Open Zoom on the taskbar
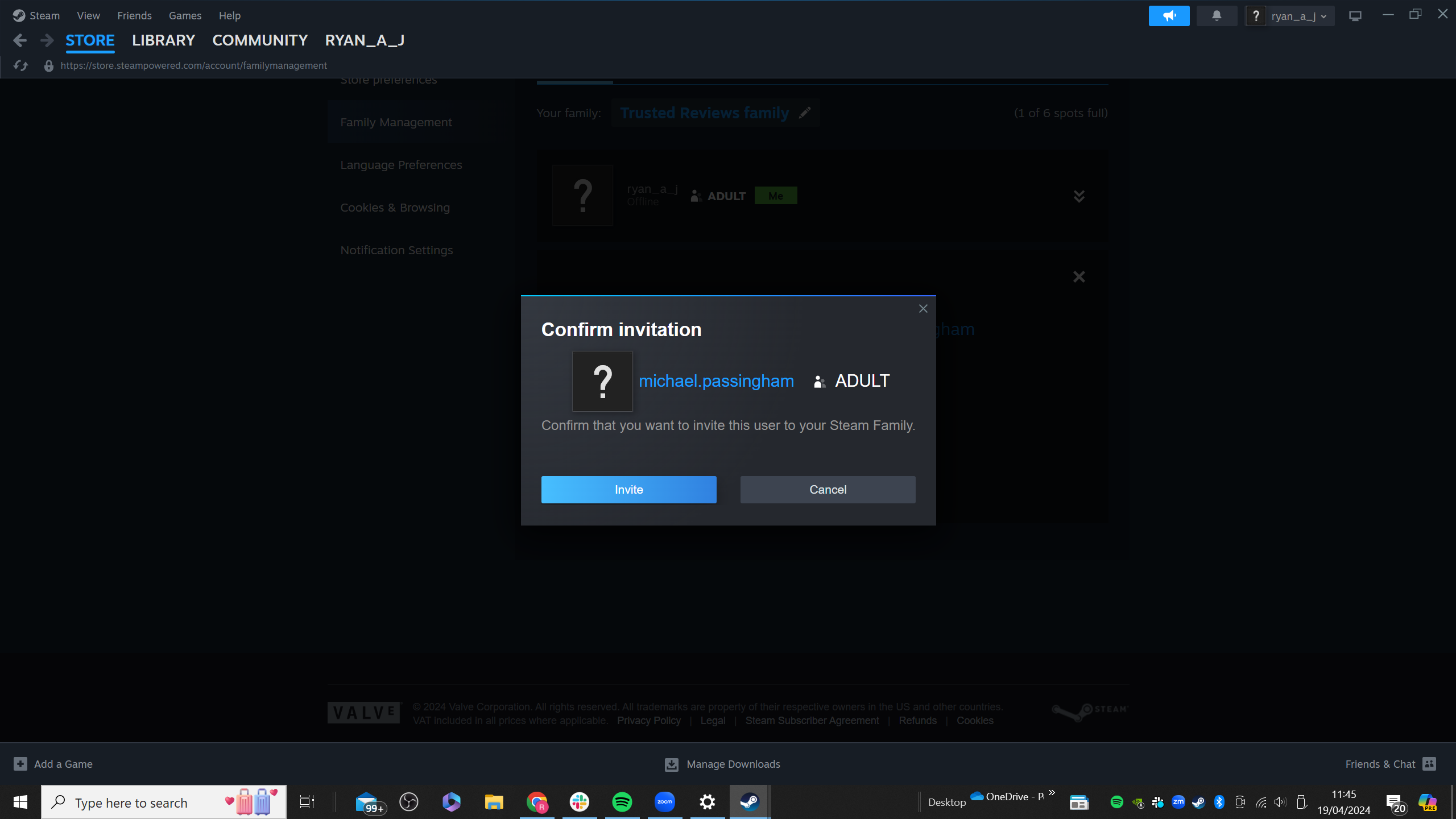The height and width of the screenshot is (819, 1456). point(665,802)
